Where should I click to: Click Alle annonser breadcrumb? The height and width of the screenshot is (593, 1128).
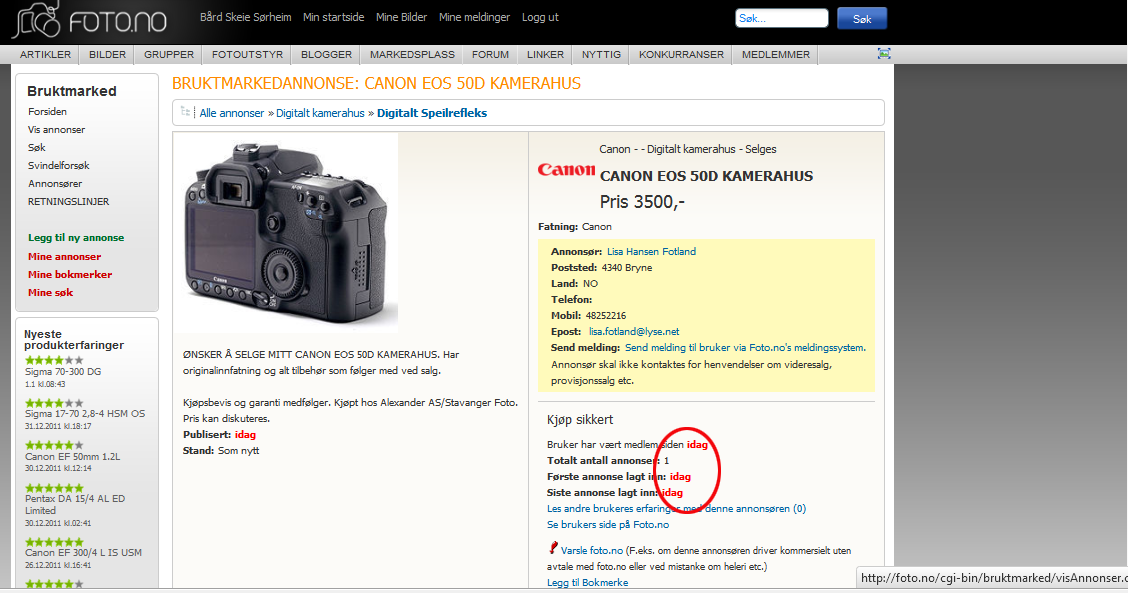pyautogui.click(x=232, y=113)
